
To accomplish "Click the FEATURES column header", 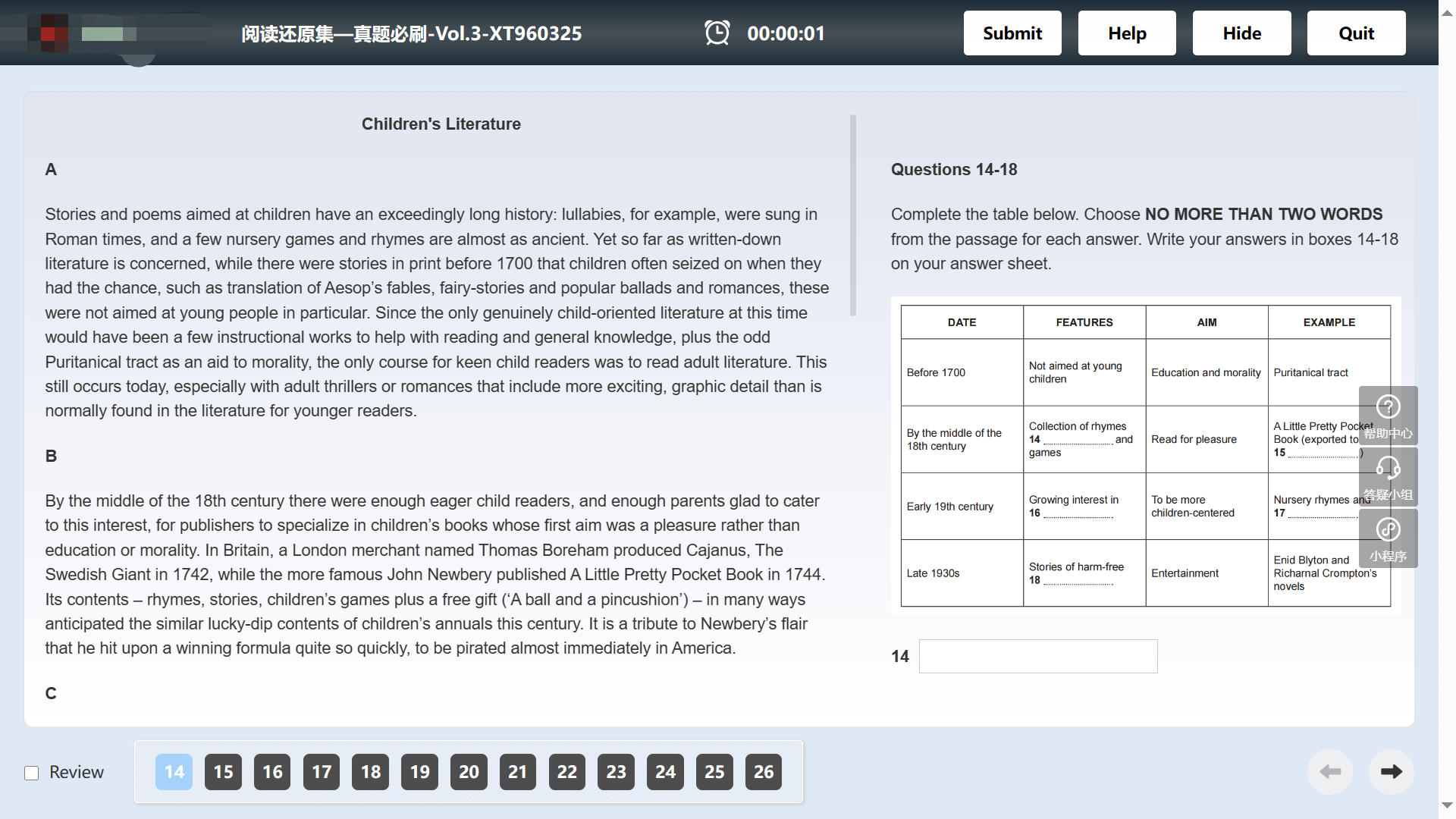I will (x=1084, y=322).
